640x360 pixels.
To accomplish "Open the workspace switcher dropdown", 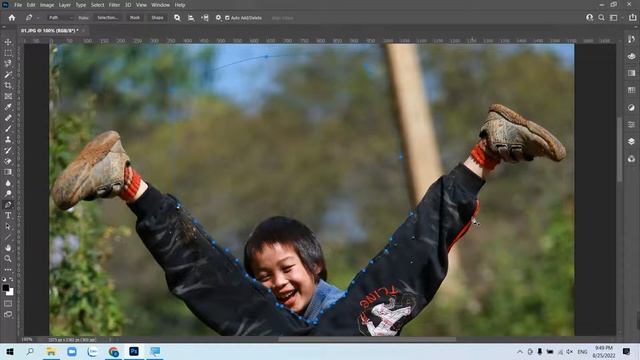I will (615, 18).
